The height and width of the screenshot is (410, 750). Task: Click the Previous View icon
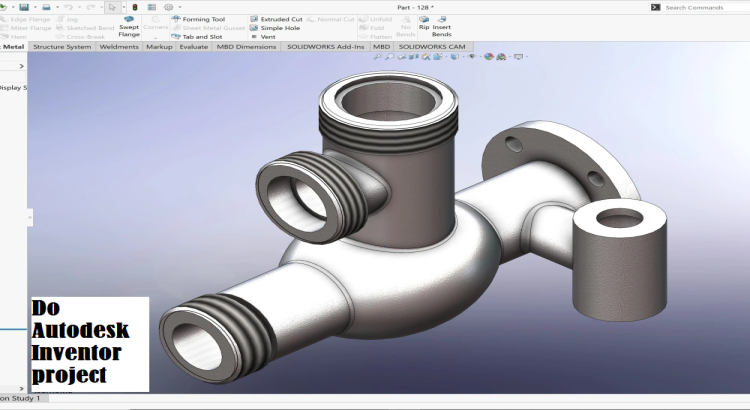click(401, 56)
